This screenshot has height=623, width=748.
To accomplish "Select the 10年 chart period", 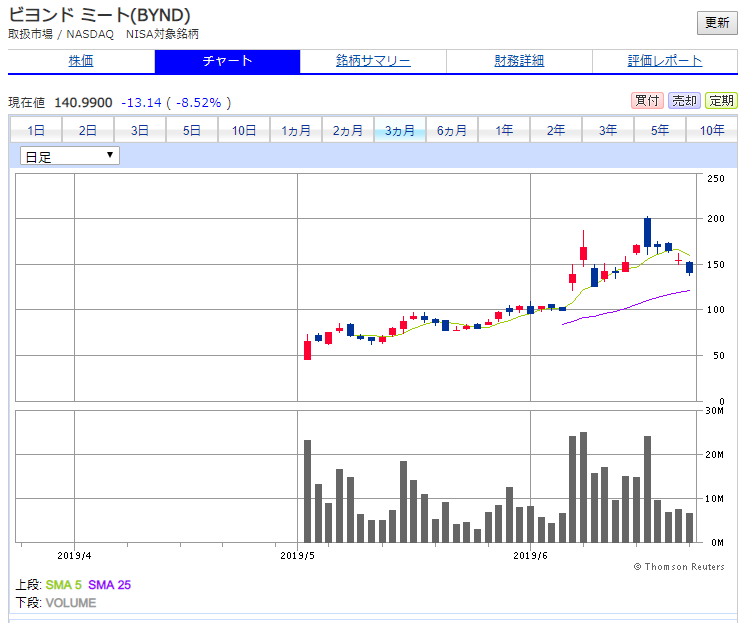I will (x=712, y=130).
